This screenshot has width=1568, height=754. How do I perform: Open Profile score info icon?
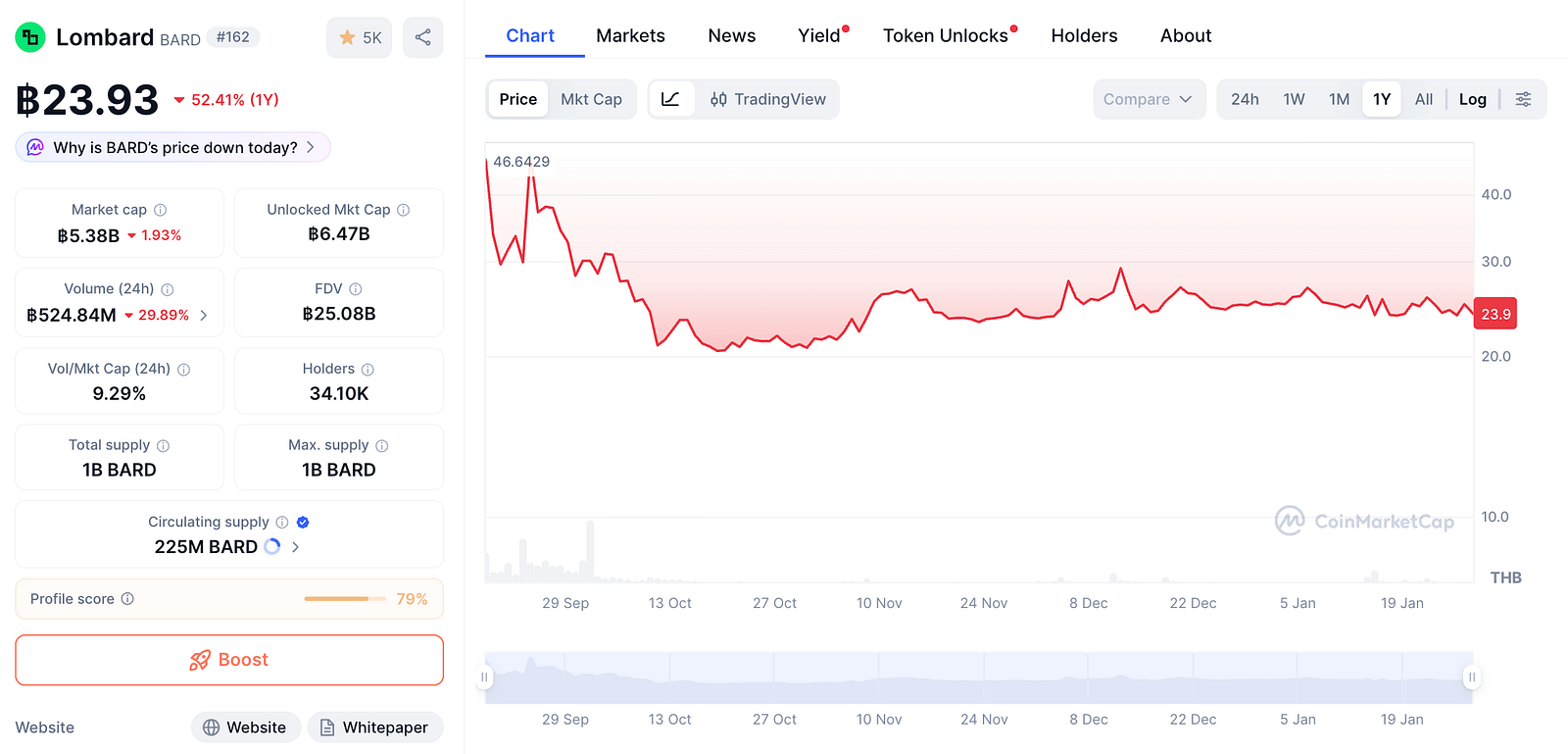(127, 599)
